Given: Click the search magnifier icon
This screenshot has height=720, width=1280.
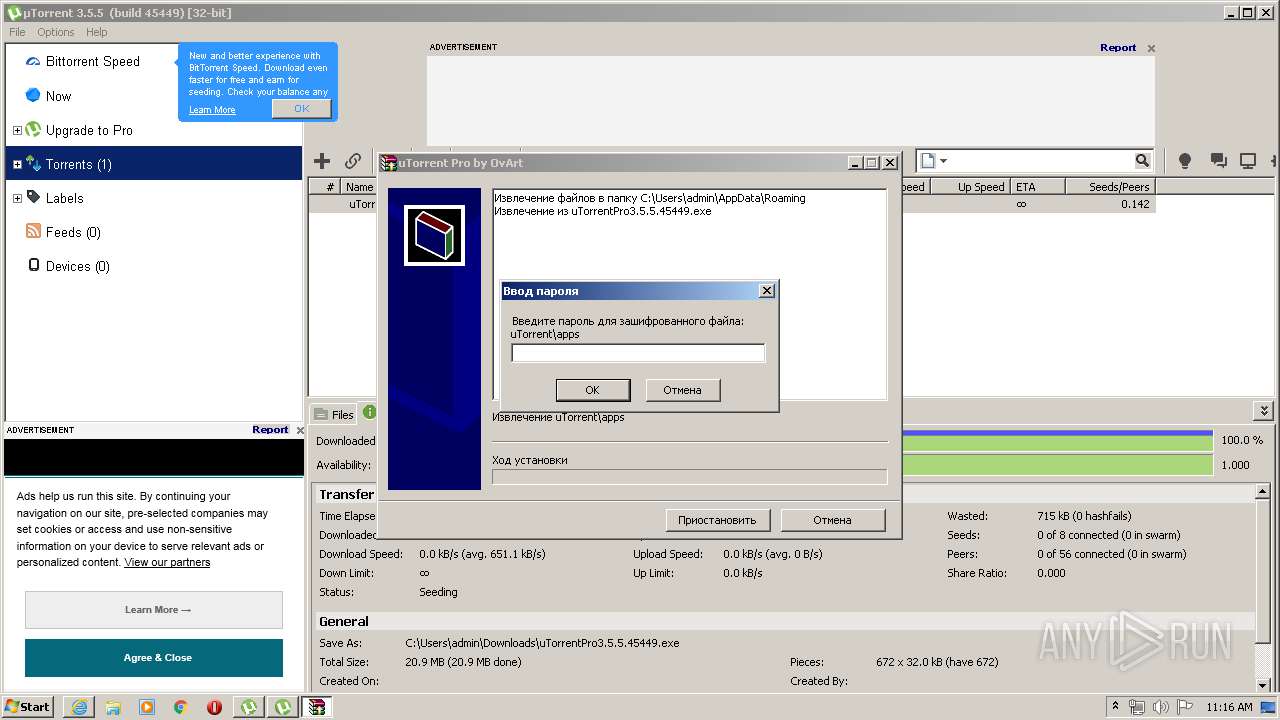Looking at the screenshot, I should point(1142,161).
